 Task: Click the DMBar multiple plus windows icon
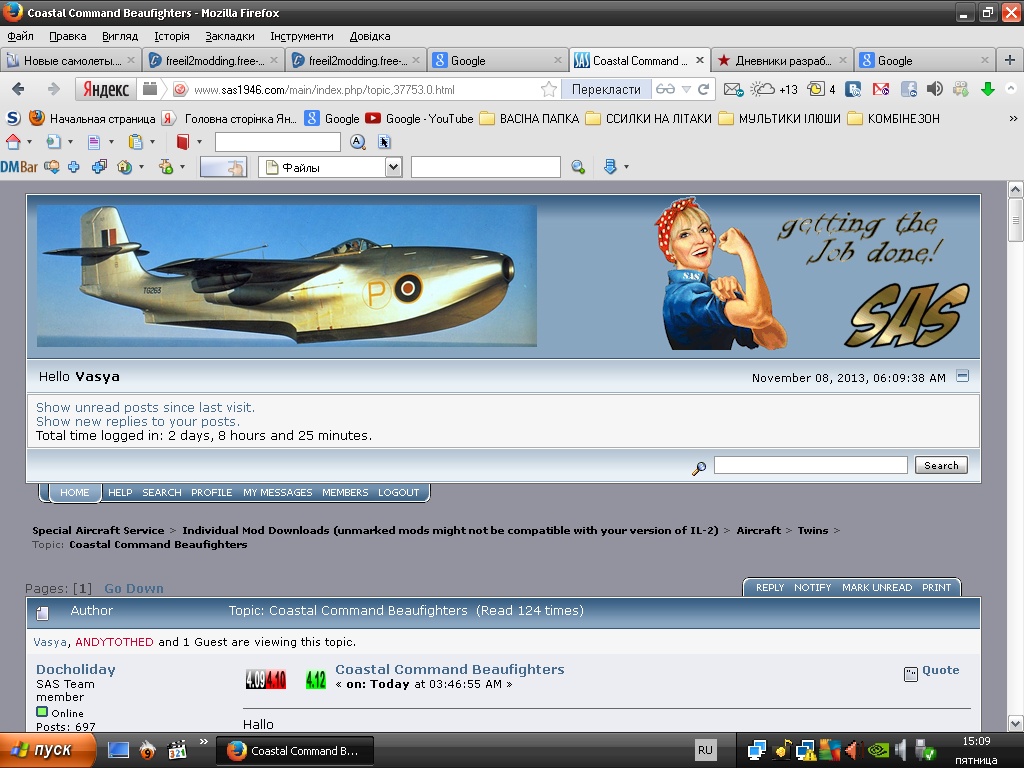coord(99,167)
